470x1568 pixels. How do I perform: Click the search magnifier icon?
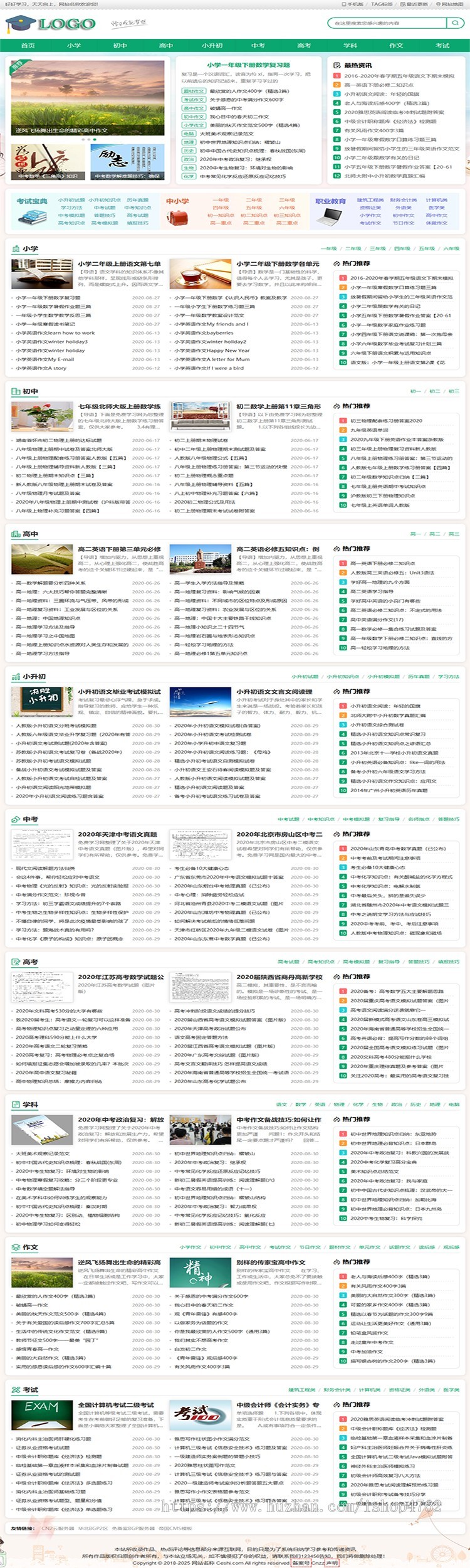tap(455, 23)
